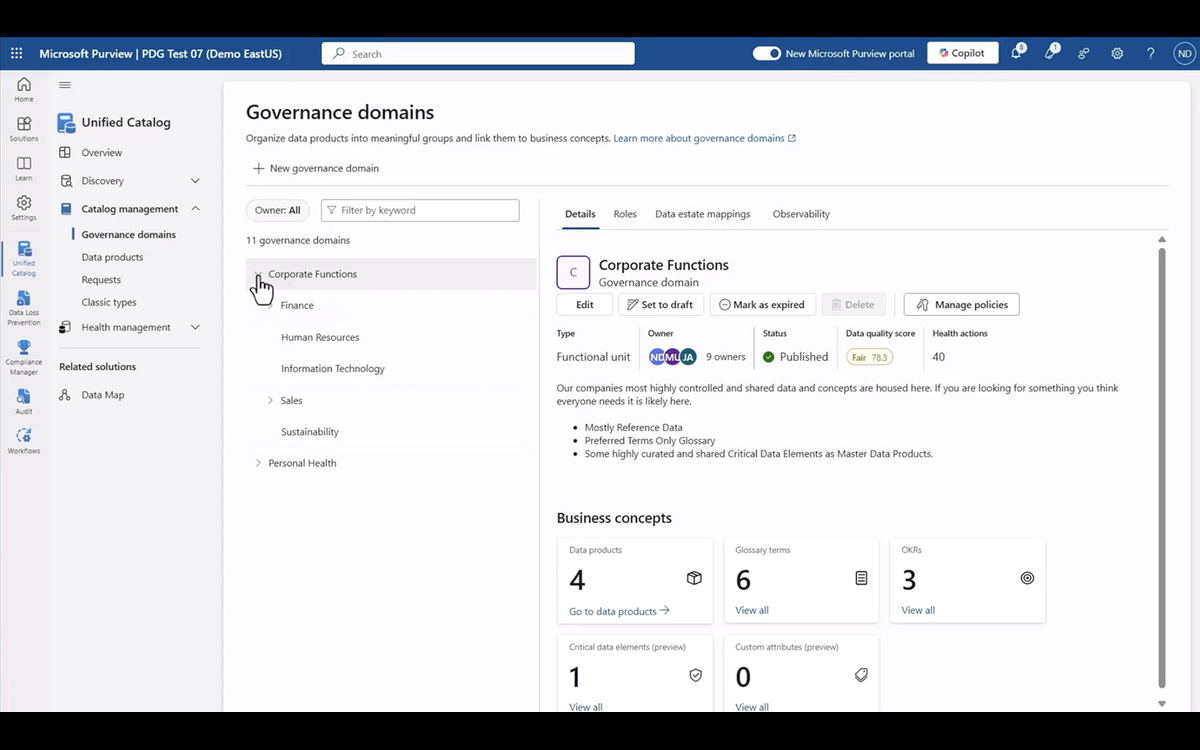
Task: Open Settings in left rail
Action: point(24,208)
